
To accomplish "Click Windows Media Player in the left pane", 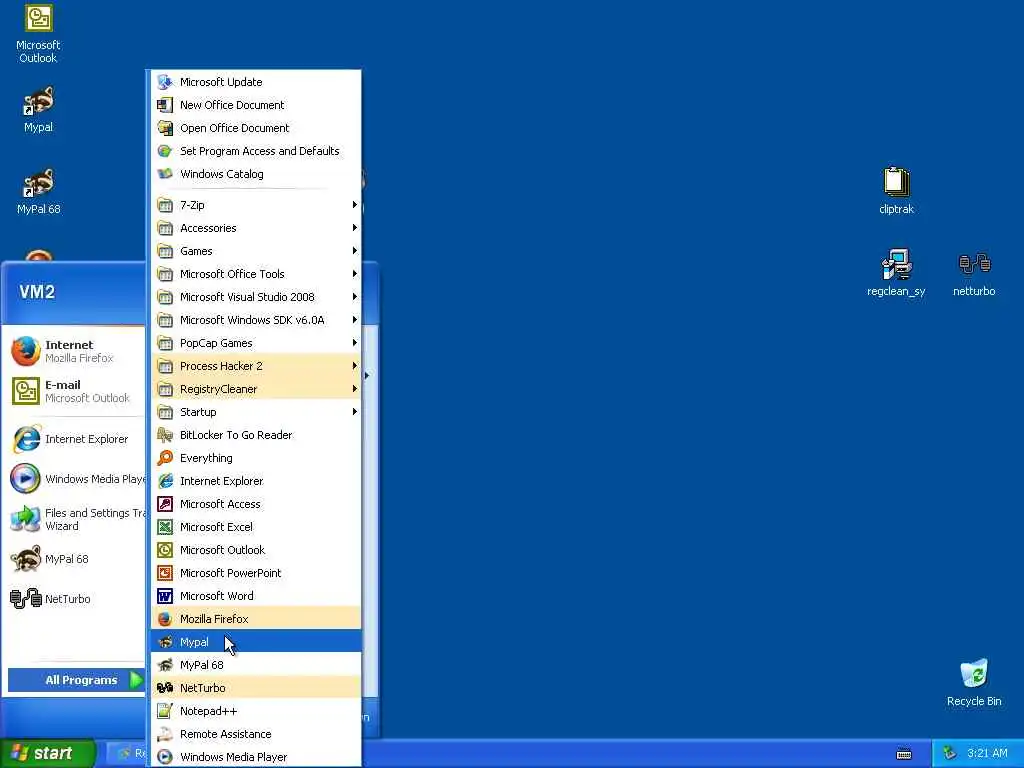I will coord(76,479).
